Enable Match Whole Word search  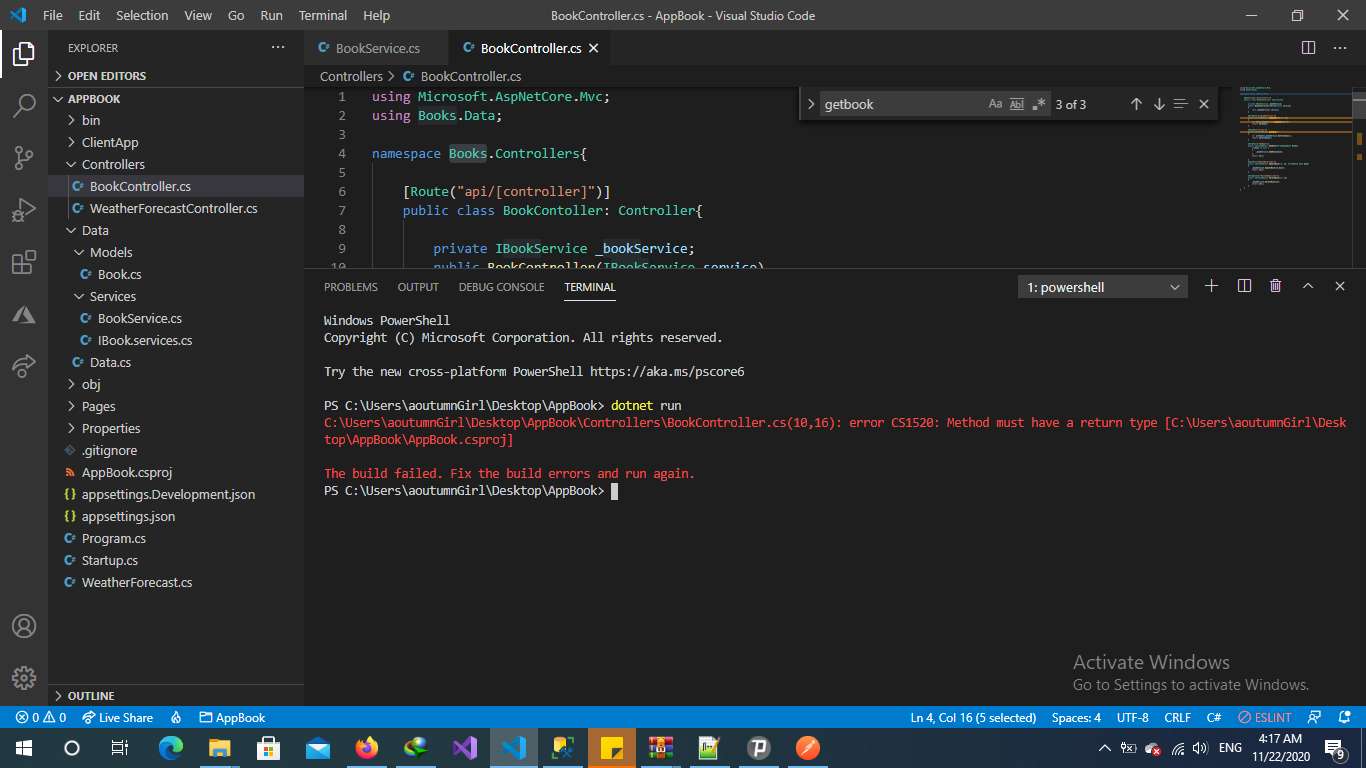click(x=1016, y=103)
